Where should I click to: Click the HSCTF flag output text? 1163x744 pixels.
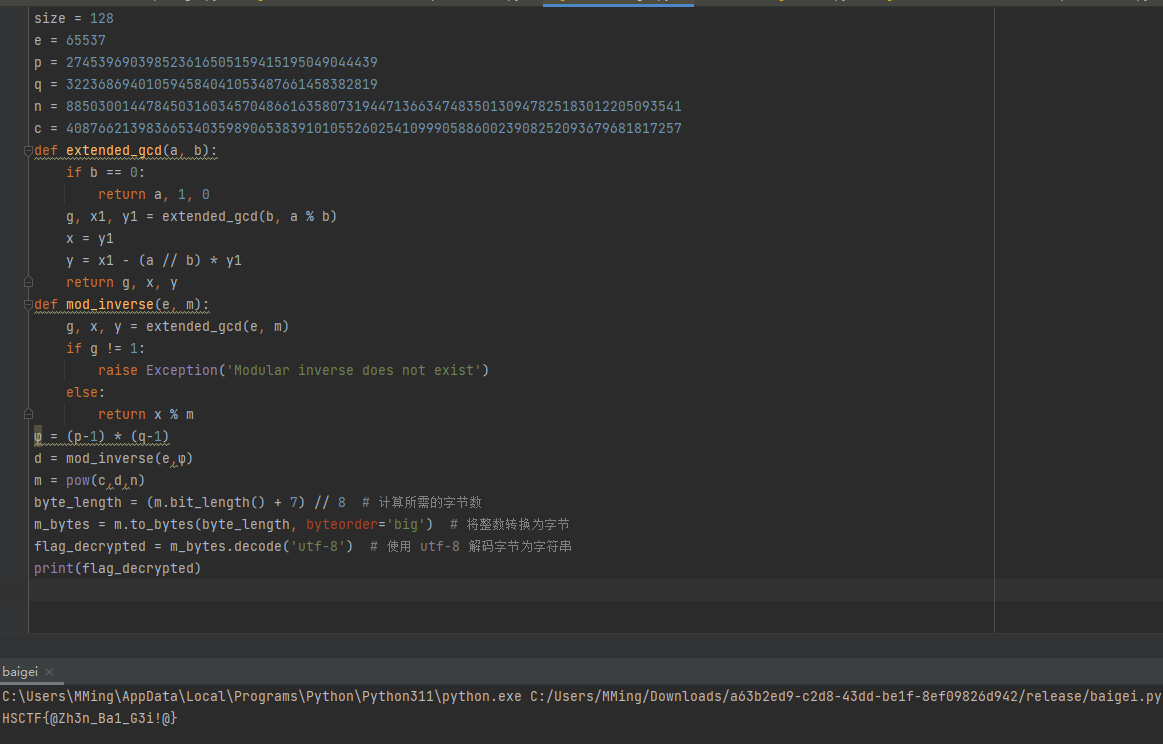[90, 718]
